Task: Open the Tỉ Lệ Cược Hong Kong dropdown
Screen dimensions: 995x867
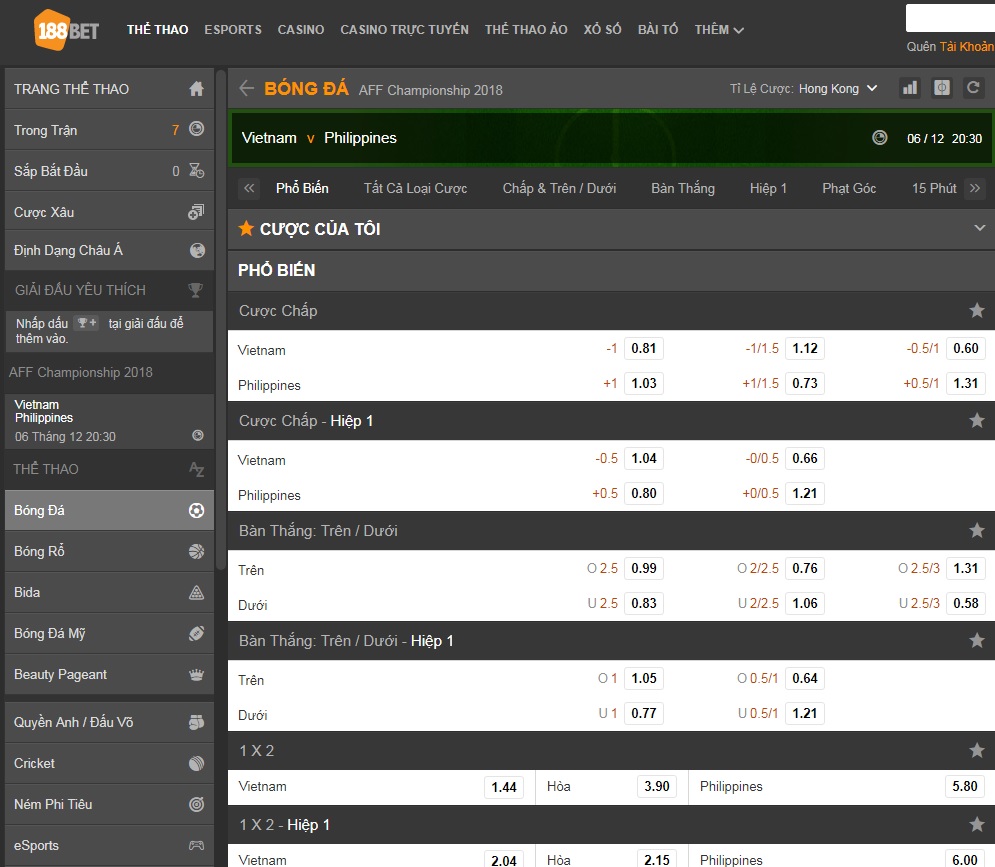Action: (x=838, y=89)
